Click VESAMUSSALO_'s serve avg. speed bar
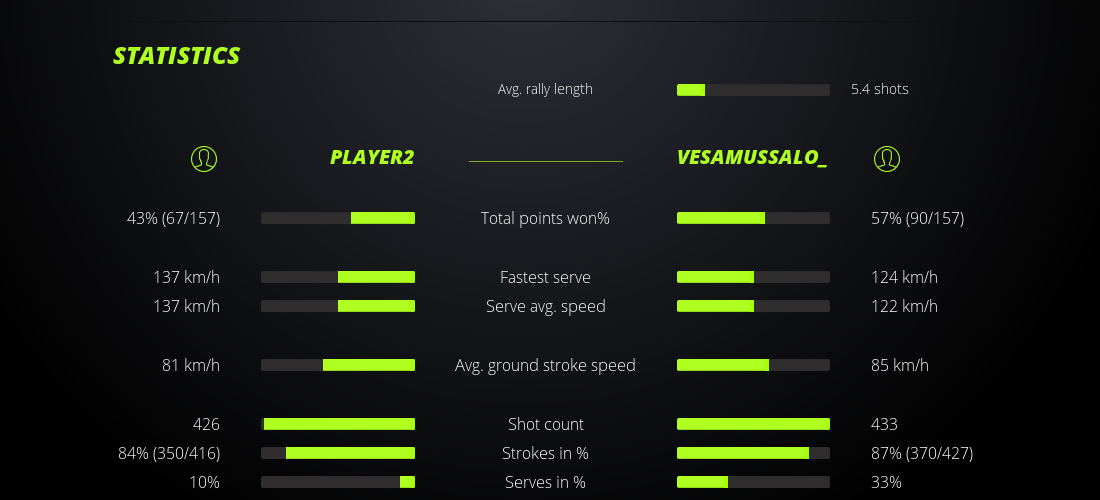The height and width of the screenshot is (500, 1100). click(x=753, y=306)
